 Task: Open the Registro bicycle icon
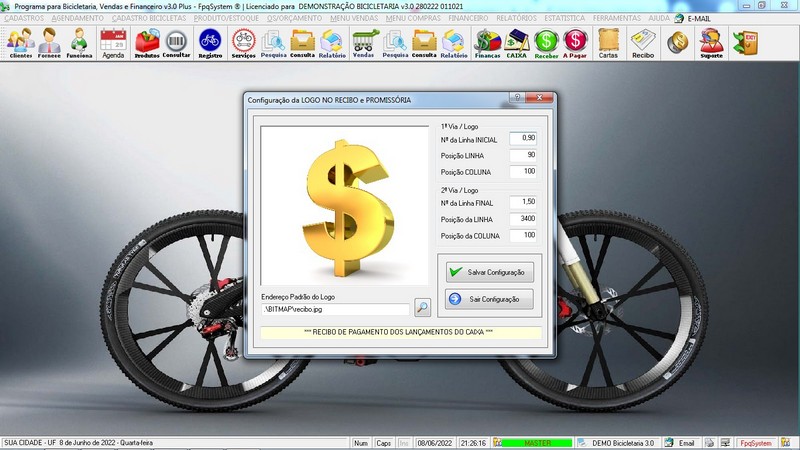pos(210,43)
